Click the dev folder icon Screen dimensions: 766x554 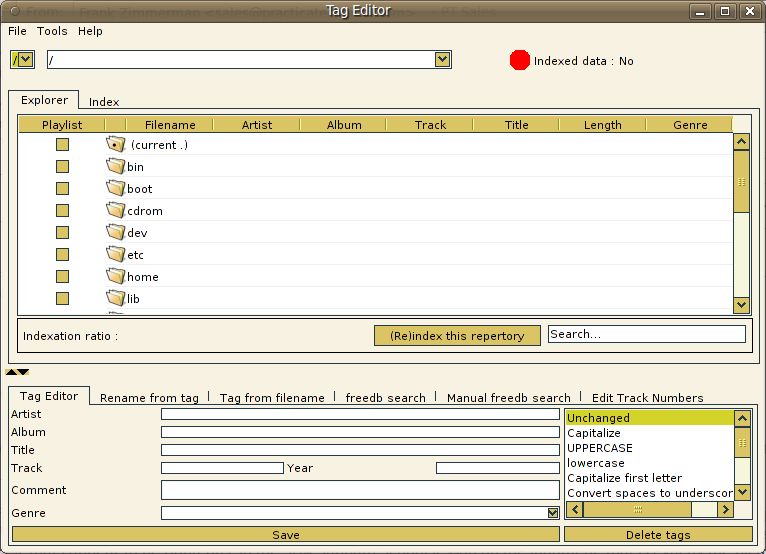click(115, 232)
